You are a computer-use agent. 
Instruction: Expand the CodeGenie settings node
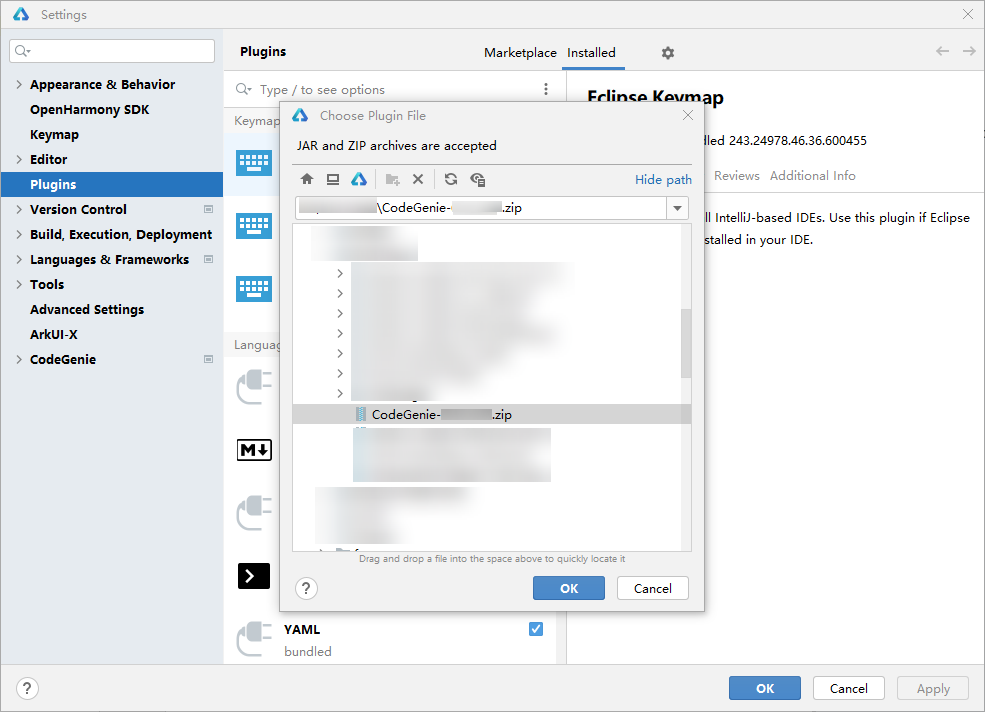pos(19,359)
